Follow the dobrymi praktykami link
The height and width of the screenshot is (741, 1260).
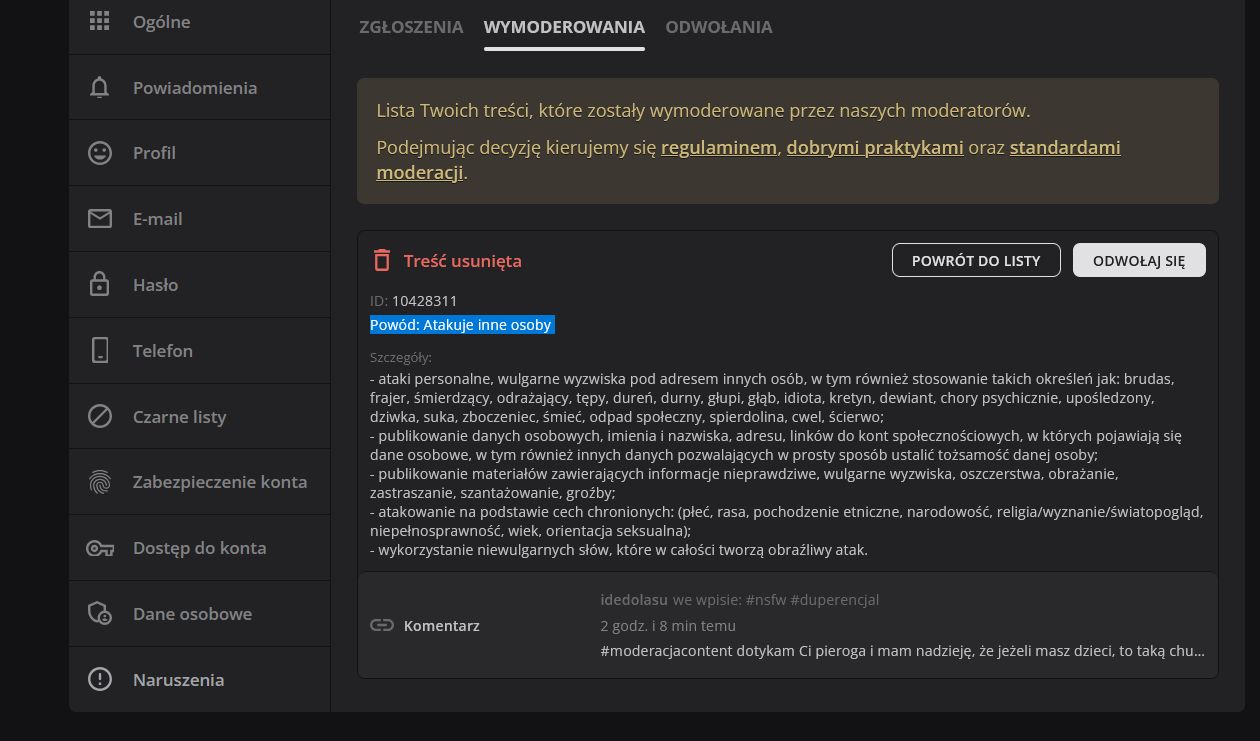click(874, 148)
